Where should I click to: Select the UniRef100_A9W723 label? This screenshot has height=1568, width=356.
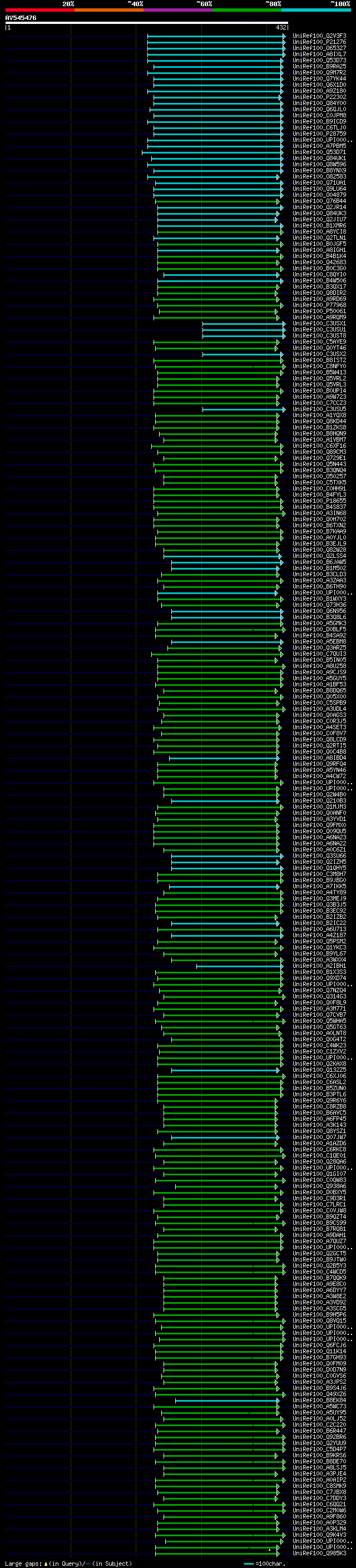319,397
